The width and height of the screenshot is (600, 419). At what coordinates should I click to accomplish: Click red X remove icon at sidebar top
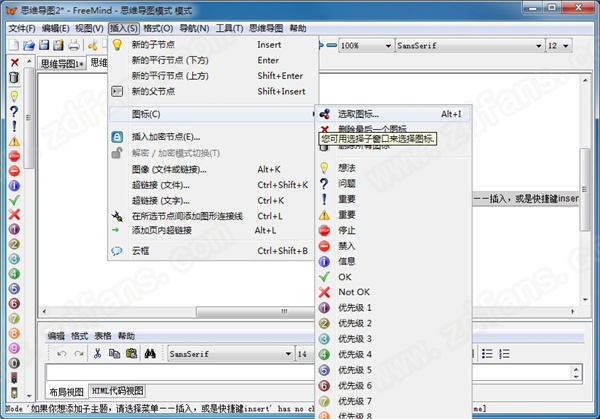[x=15, y=62]
